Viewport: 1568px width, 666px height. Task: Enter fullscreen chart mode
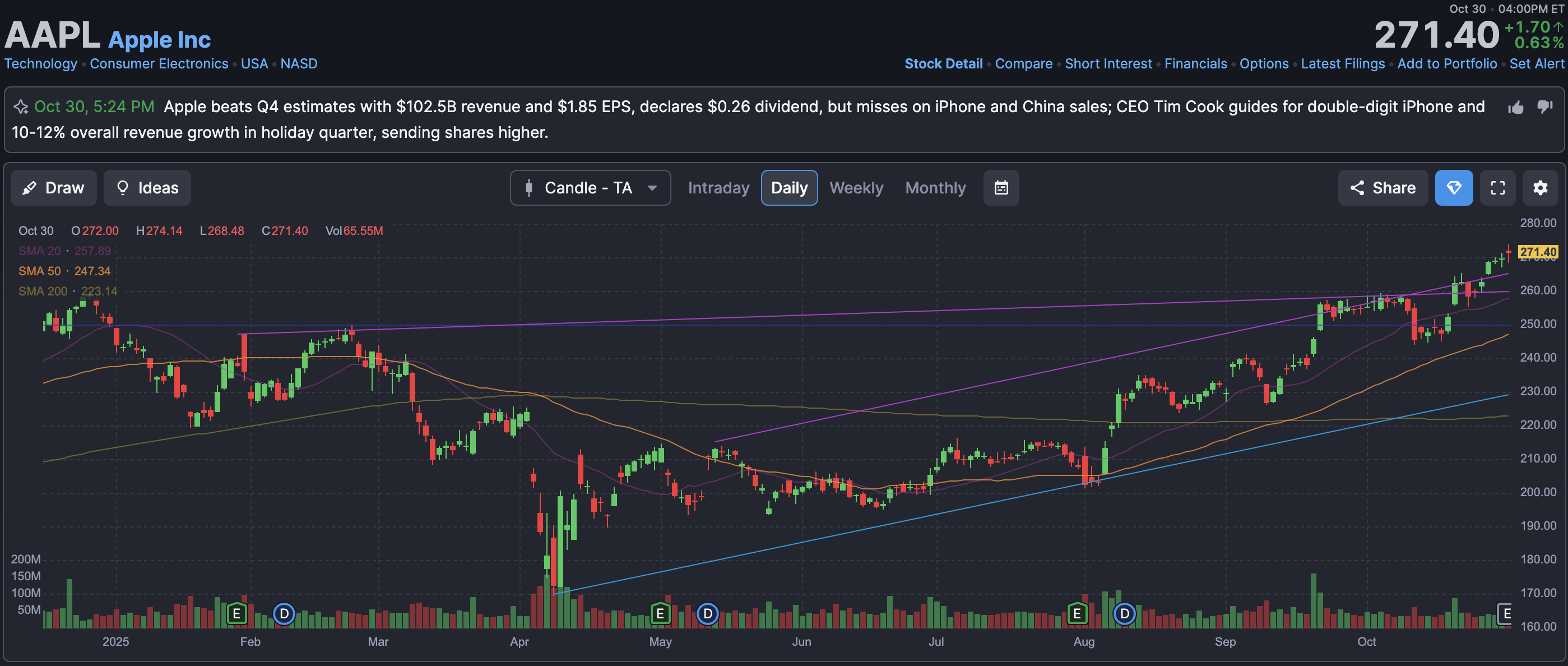pos(1497,187)
